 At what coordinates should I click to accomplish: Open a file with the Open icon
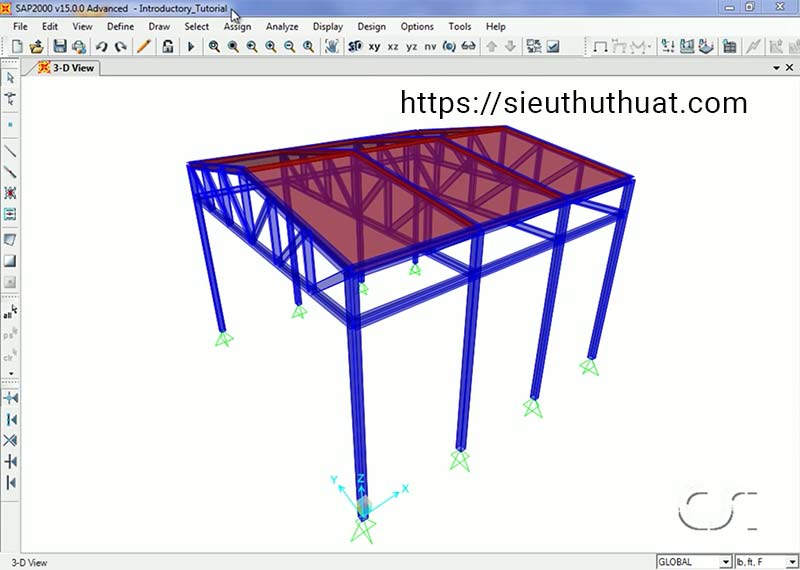[x=36, y=47]
